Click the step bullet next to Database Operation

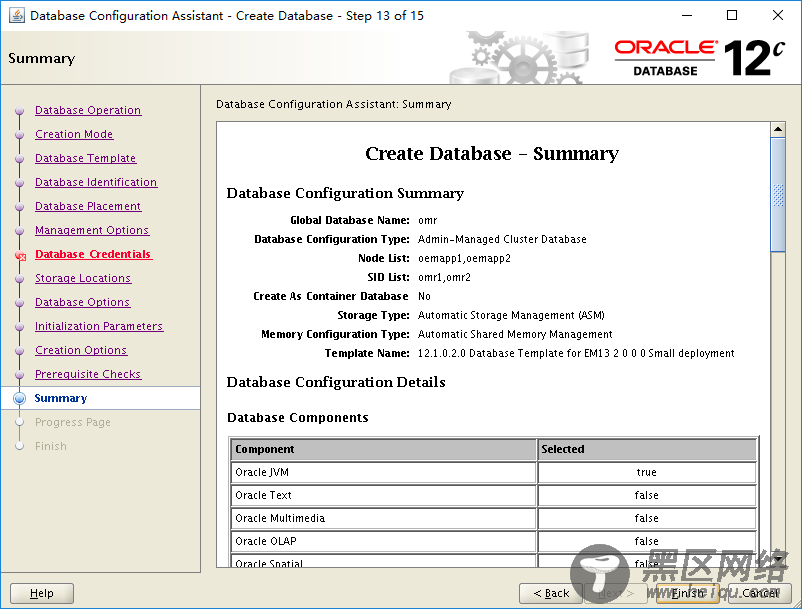(19, 110)
